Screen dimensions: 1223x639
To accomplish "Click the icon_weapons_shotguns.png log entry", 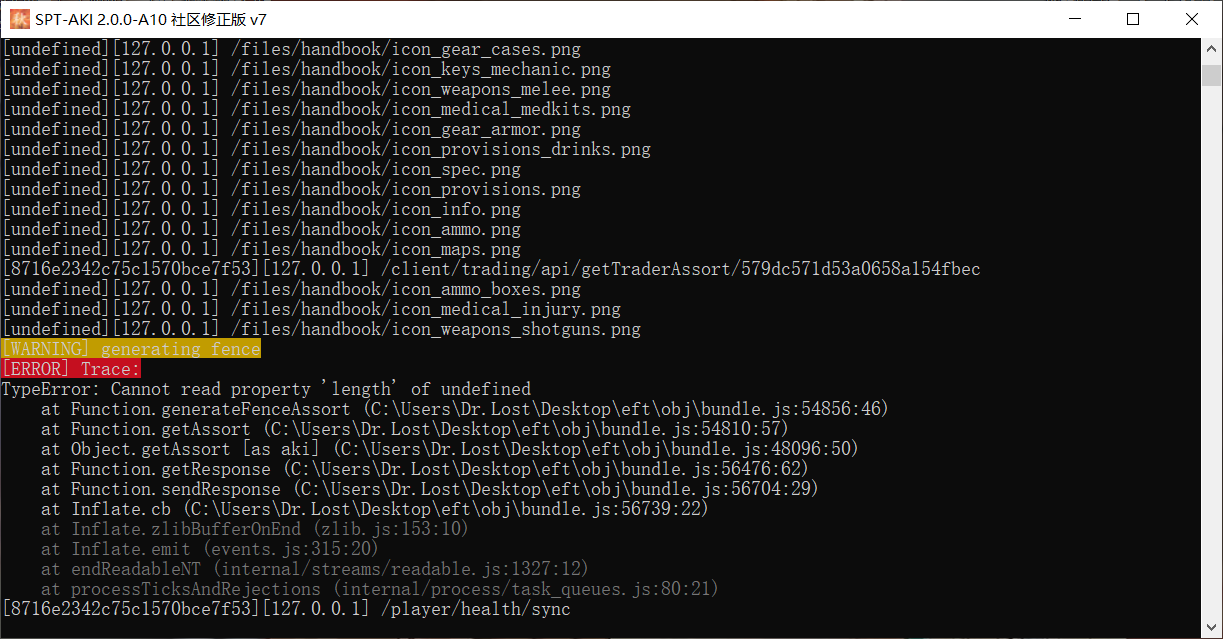I will coord(321,329).
